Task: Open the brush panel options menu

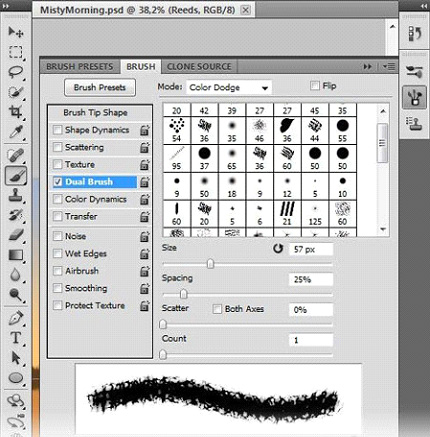Action: [389, 67]
